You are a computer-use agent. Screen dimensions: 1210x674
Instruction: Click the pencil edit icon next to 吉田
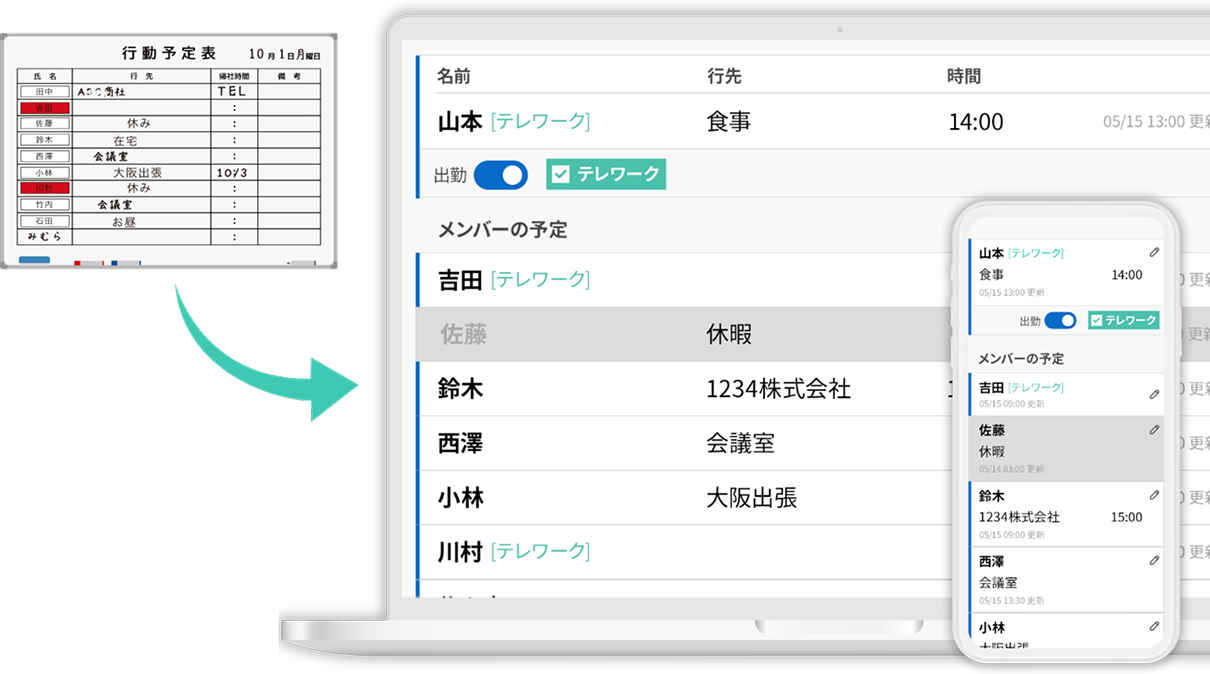tap(1154, 396)
